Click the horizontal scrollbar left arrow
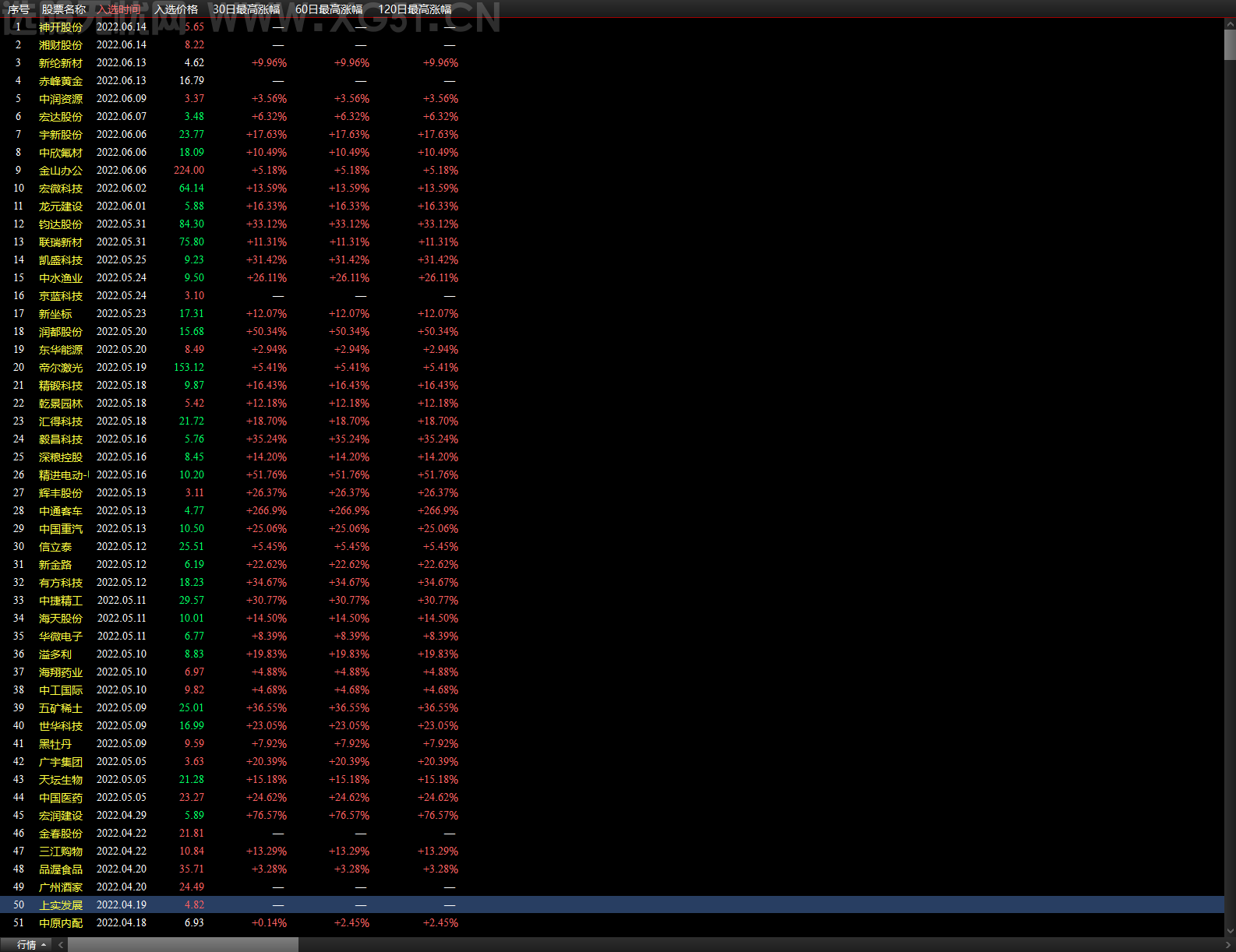The height and width of the screenshot is (952, 1236). point(61,945)
